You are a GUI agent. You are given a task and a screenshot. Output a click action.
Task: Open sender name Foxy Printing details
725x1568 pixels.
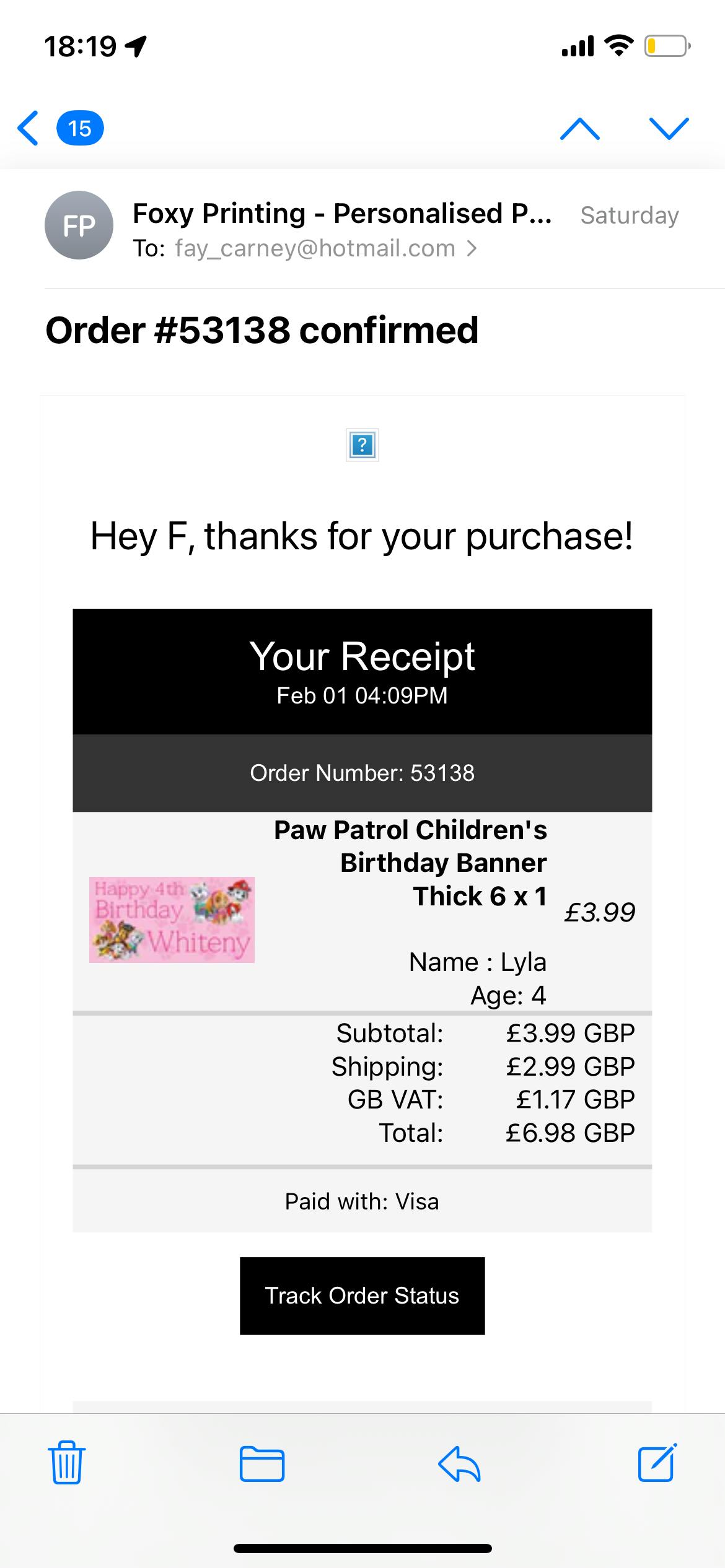point(342,214)
